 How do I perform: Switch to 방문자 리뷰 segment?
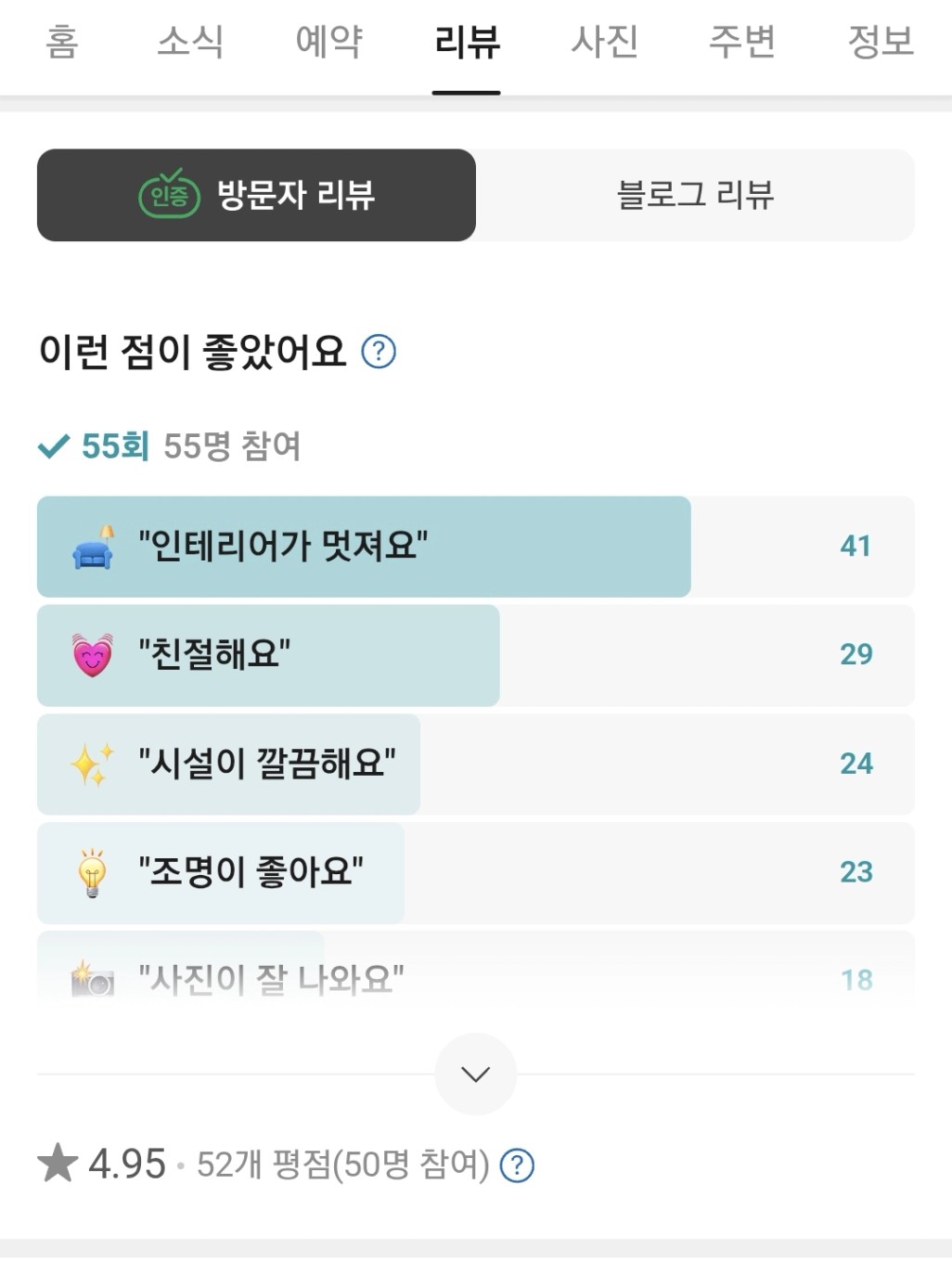(x=256, y=195)
